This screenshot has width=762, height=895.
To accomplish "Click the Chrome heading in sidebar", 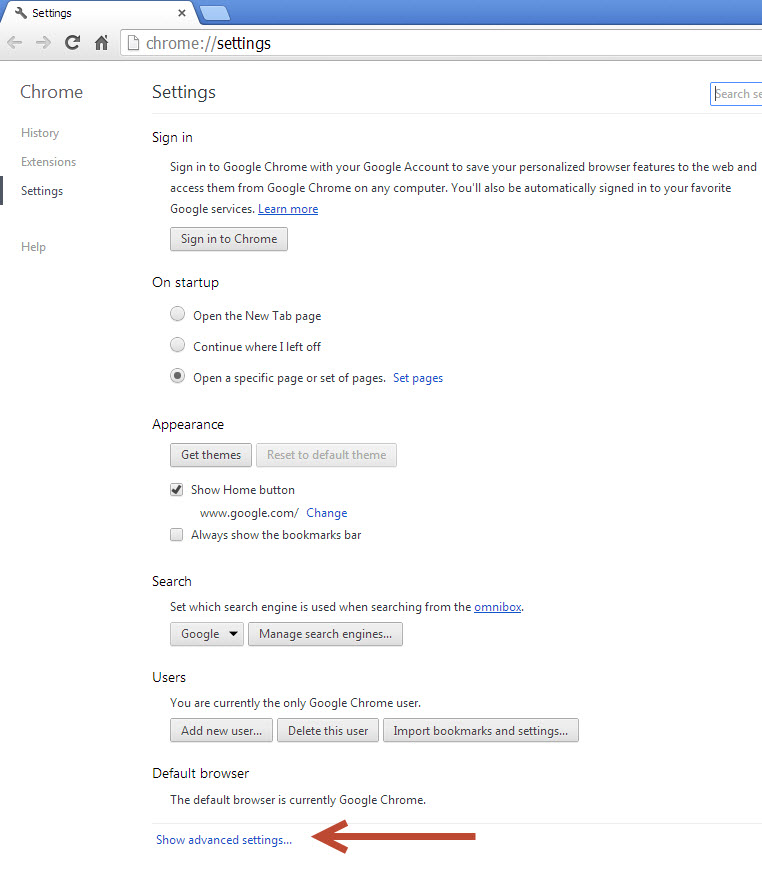I will [51, 92].
